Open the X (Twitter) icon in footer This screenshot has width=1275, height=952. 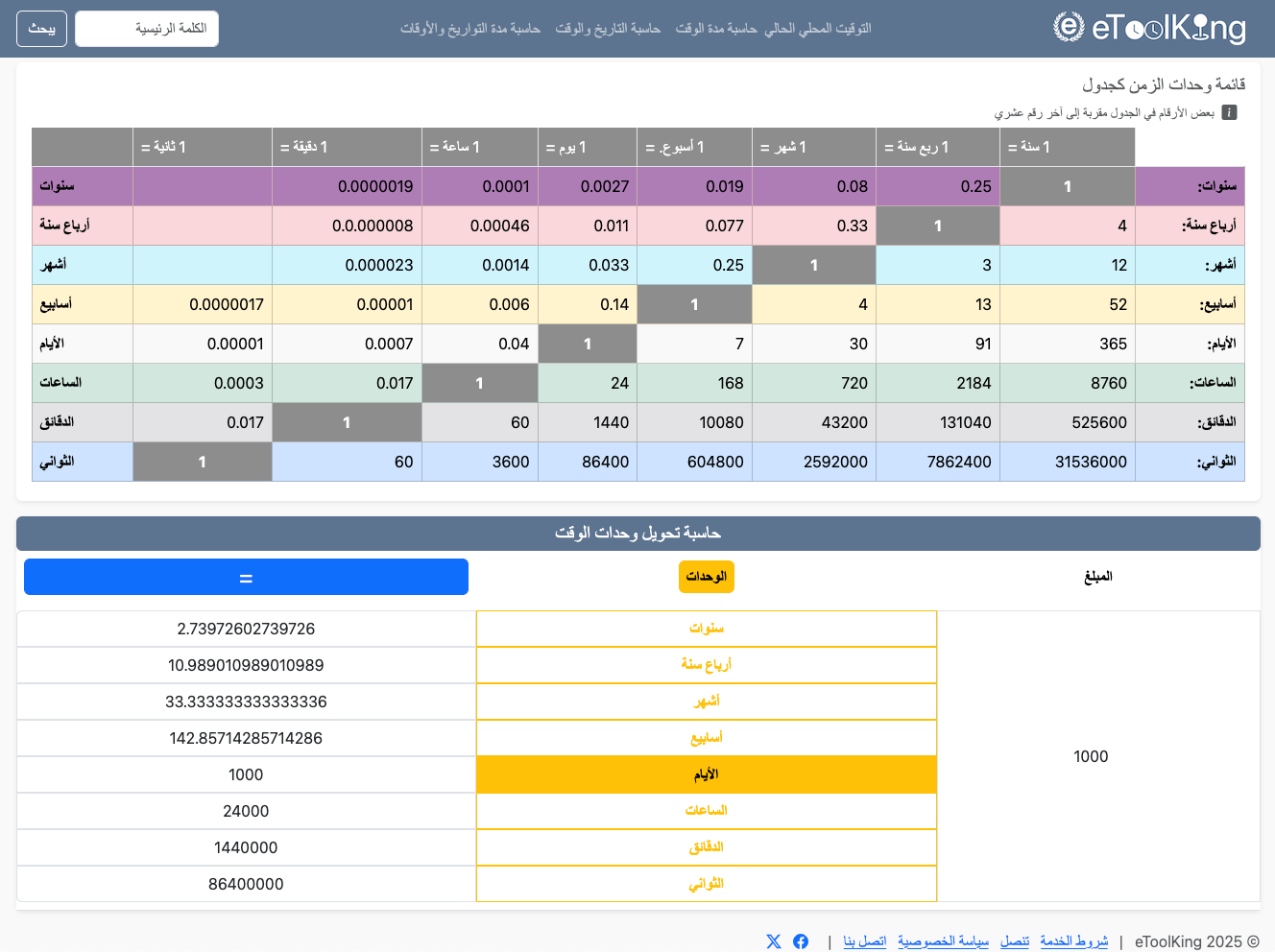tap(774, 941)
